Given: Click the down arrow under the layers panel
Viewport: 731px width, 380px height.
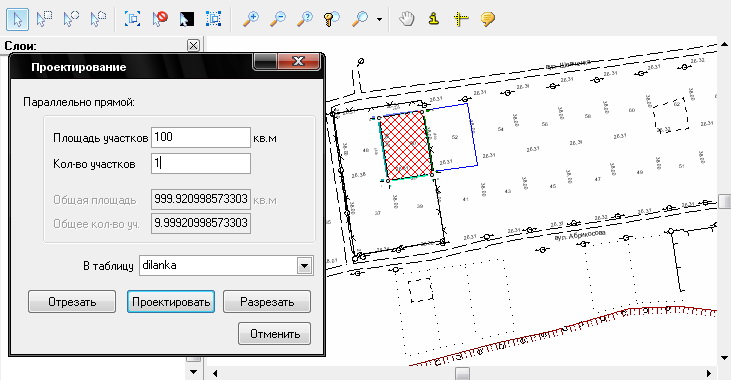Looking at the screenshot, I should click(193, 372).
